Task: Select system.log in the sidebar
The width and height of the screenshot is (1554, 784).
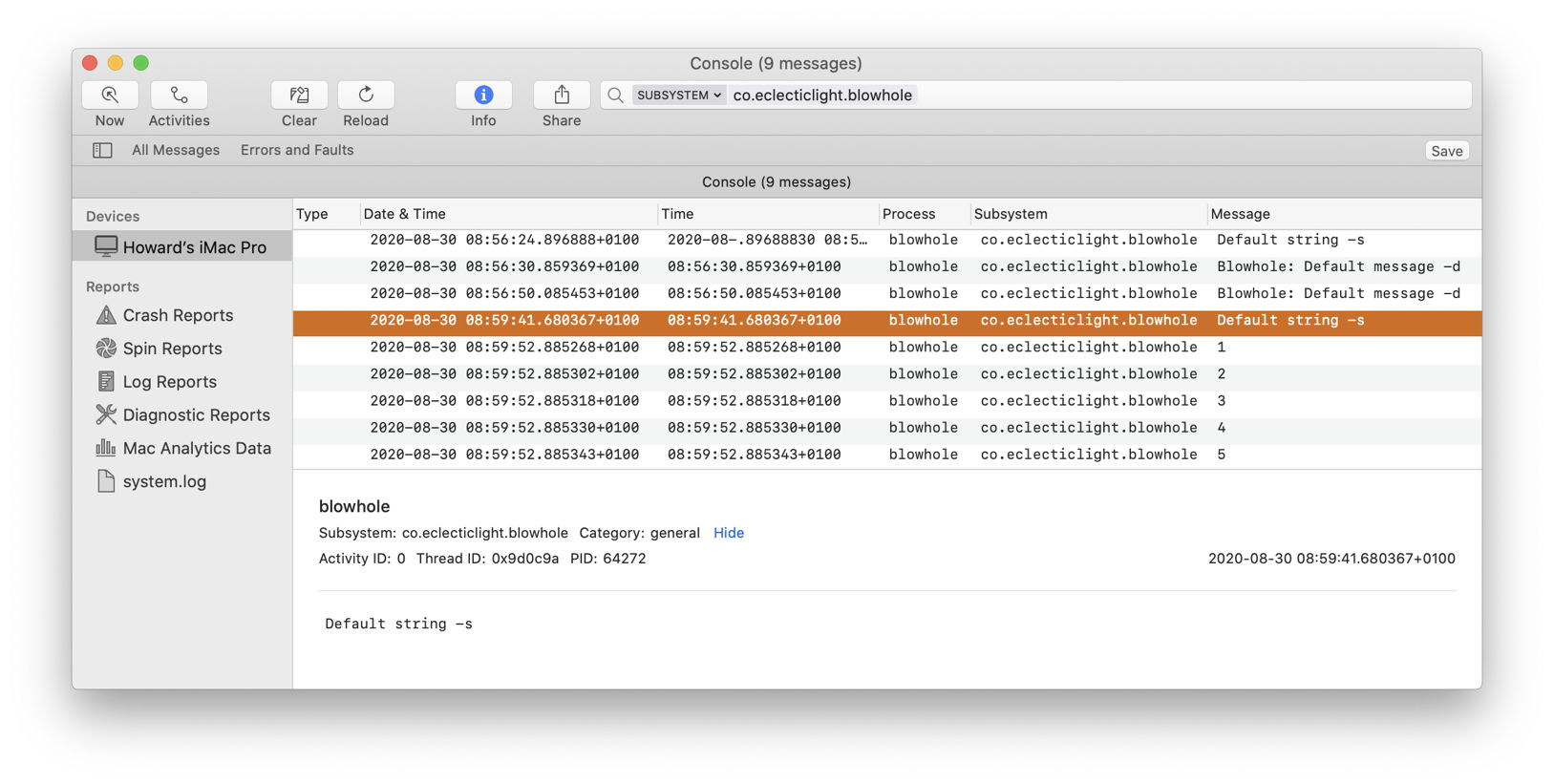Action: coord(164,481)
